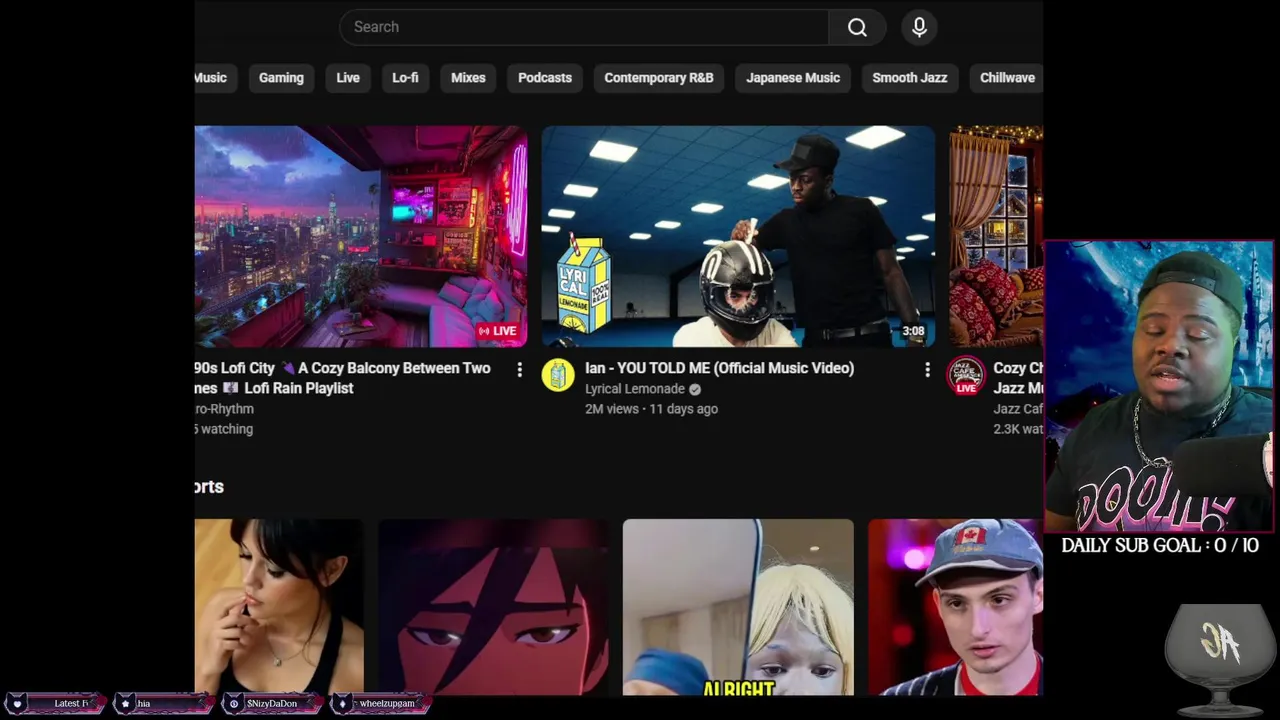Select the Lo-fi filter chip

point(405,78)
